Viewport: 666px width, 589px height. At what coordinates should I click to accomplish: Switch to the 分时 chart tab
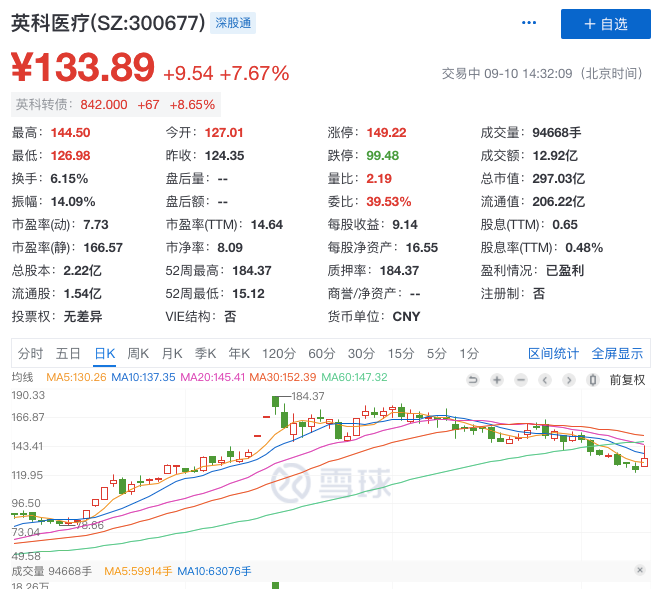[x=30, y=353]
